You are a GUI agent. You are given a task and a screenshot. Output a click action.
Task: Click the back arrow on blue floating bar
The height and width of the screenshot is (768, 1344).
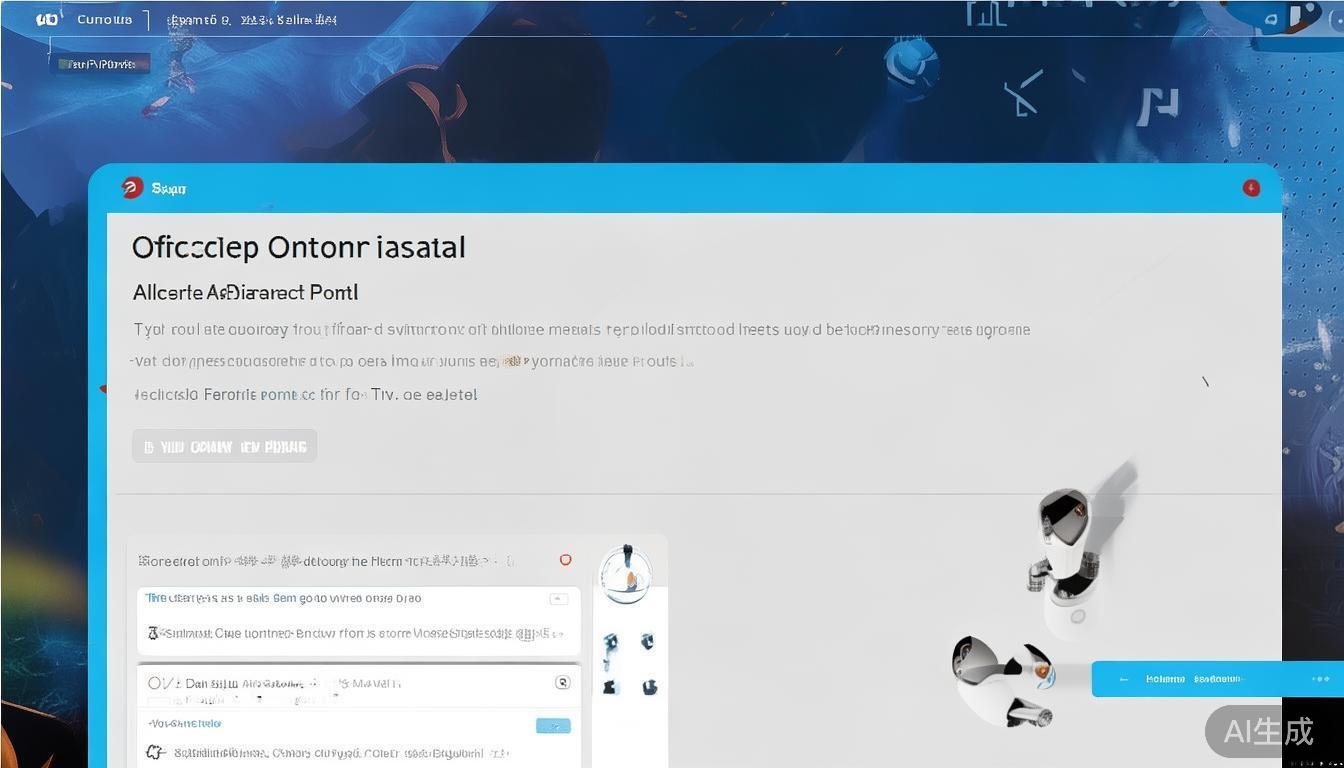(x=1124, y=679)
